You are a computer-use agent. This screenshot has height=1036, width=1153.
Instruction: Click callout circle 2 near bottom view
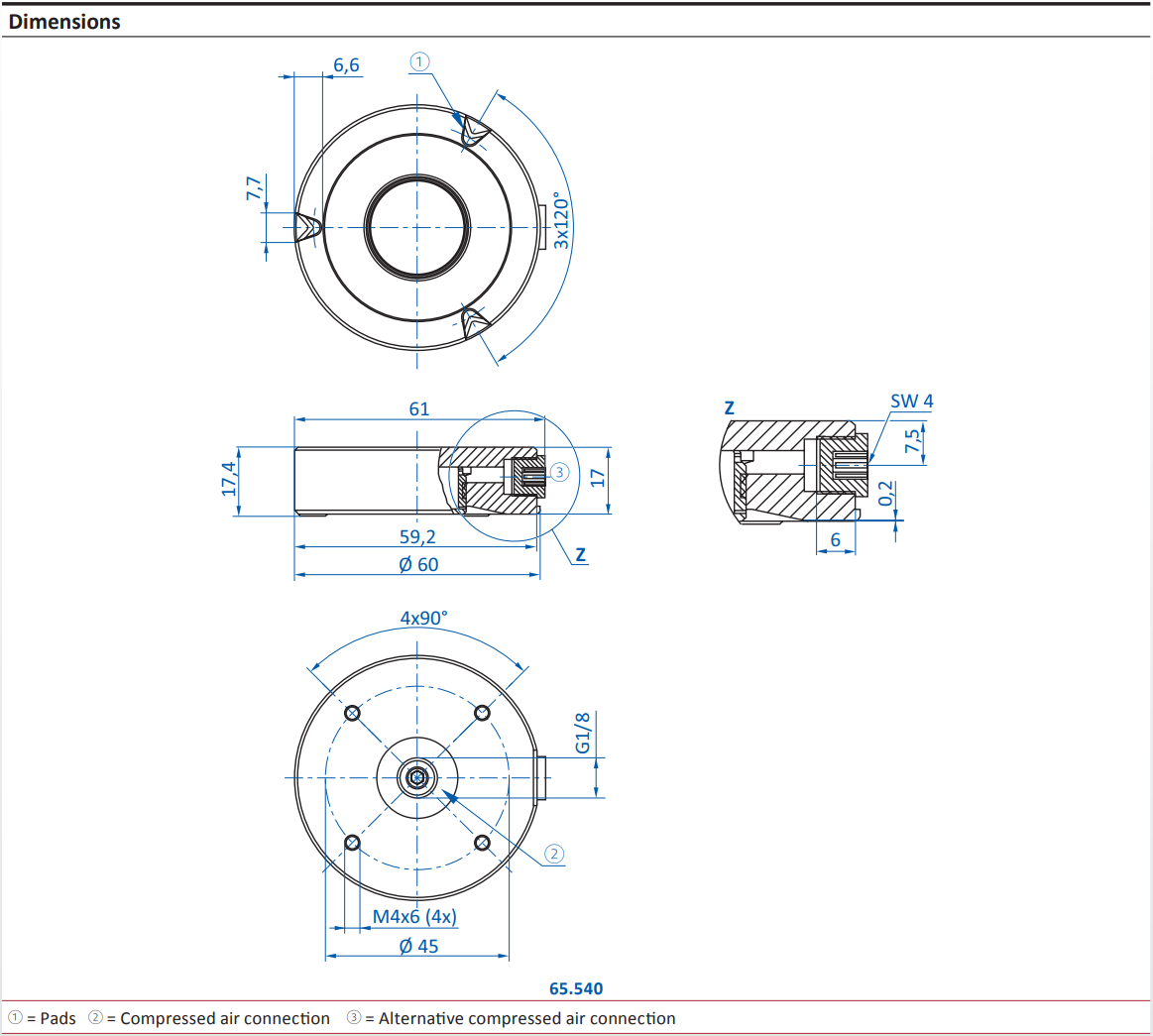[554, 854]
